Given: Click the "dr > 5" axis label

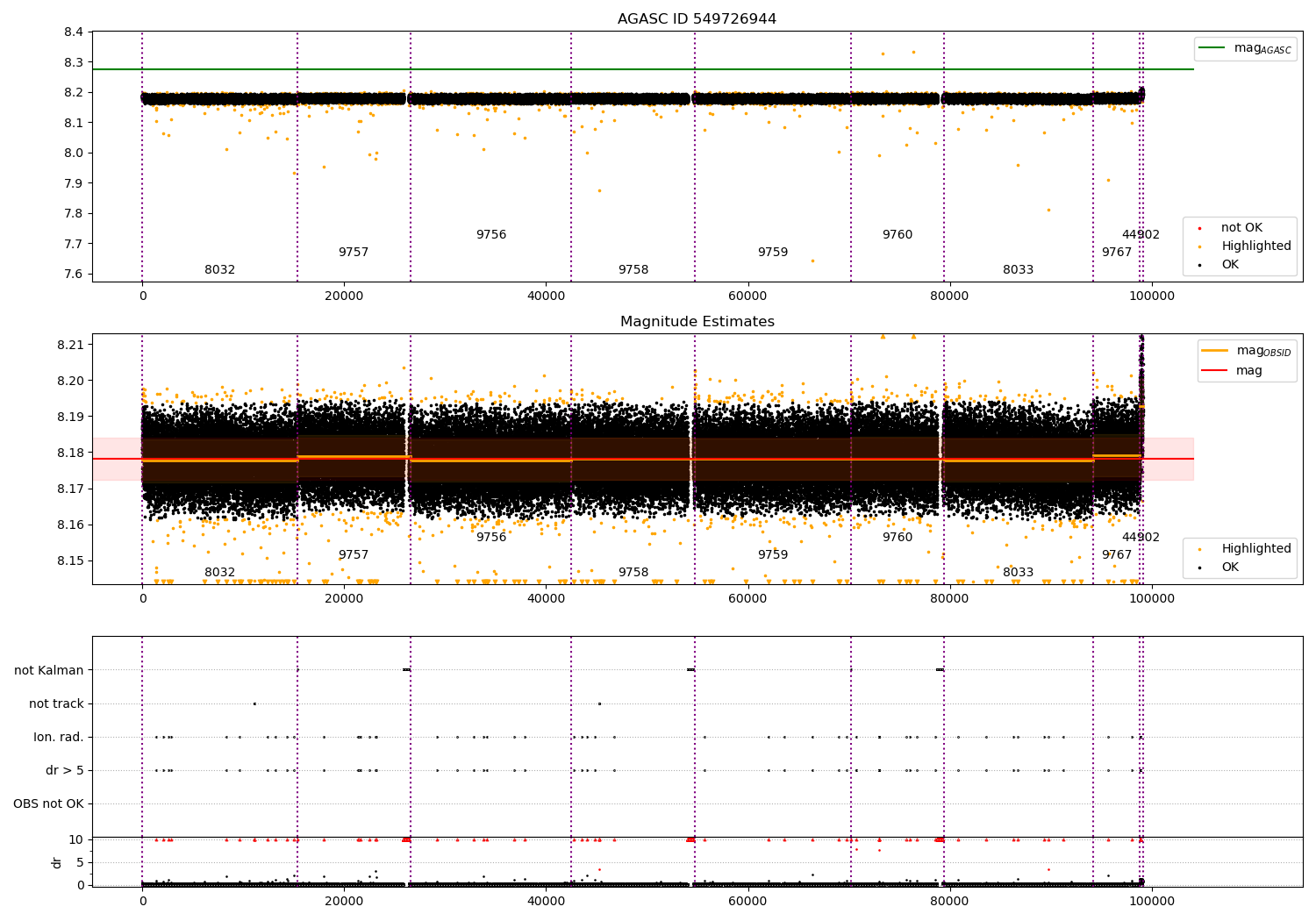Looking at the screenshot, I should pos(65,771).
